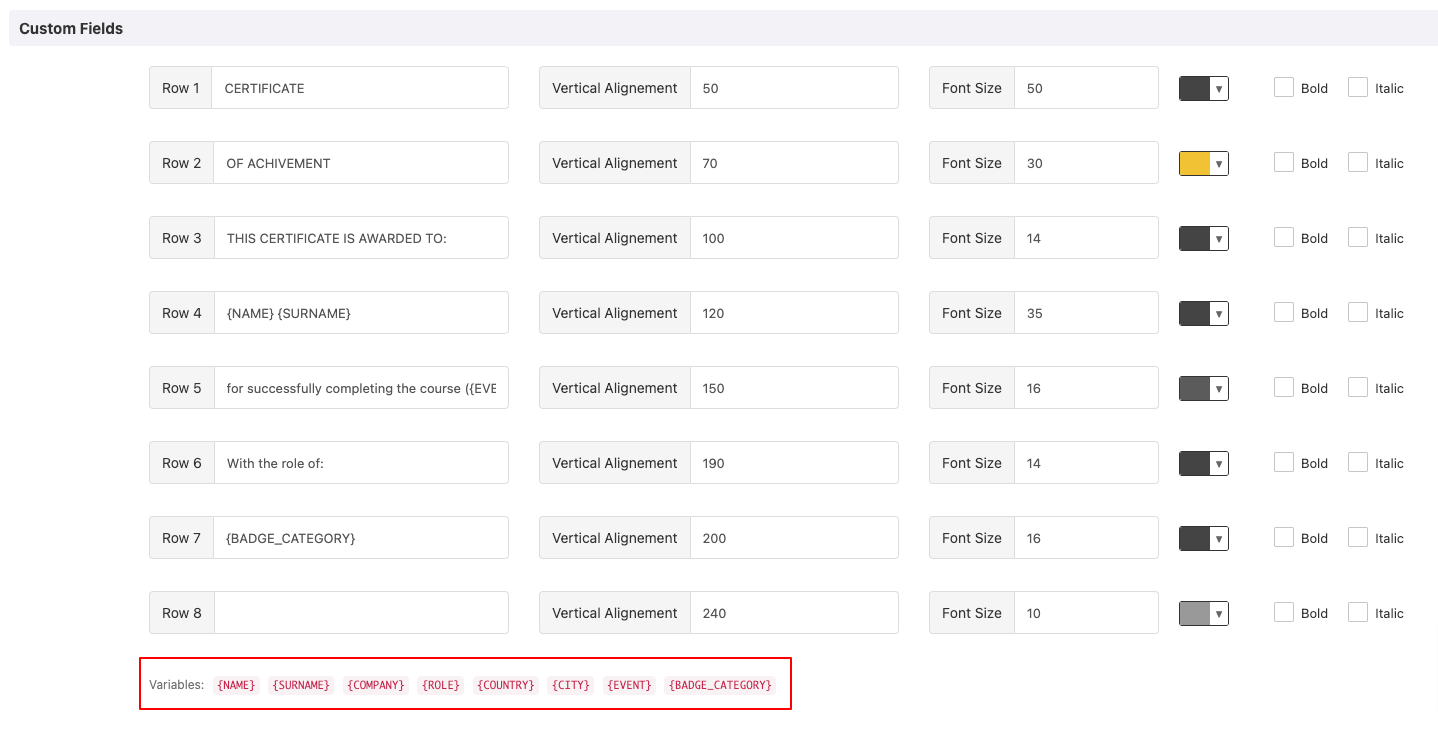This screenshot has height=731, width=1438.
Task: Tick Italic for Row 3
Action: pos(1358,237)
